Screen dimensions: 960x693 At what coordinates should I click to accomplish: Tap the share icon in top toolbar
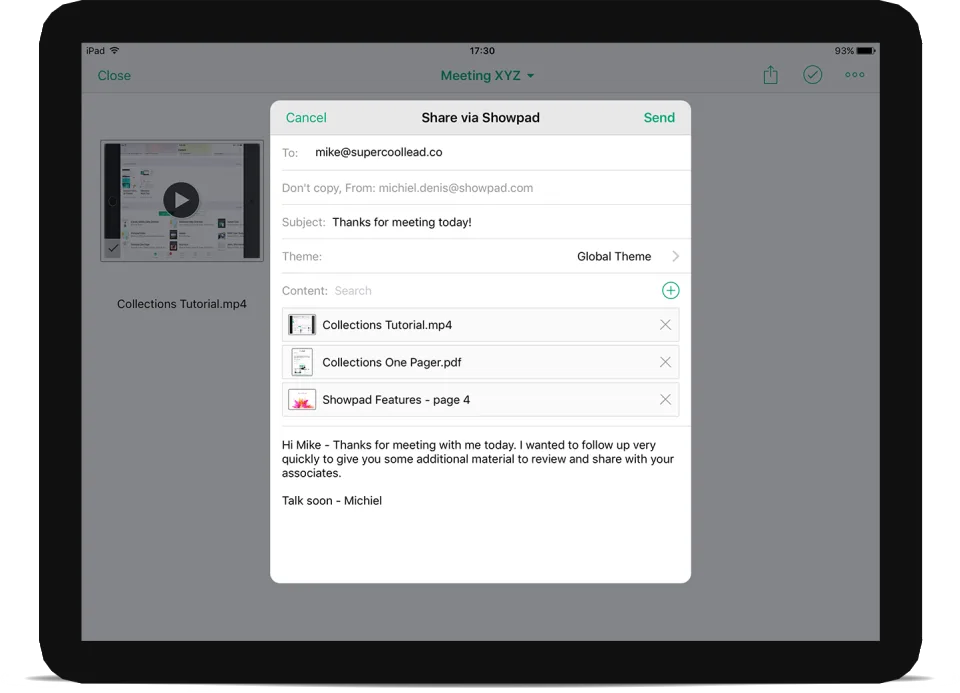click(770, 75)
